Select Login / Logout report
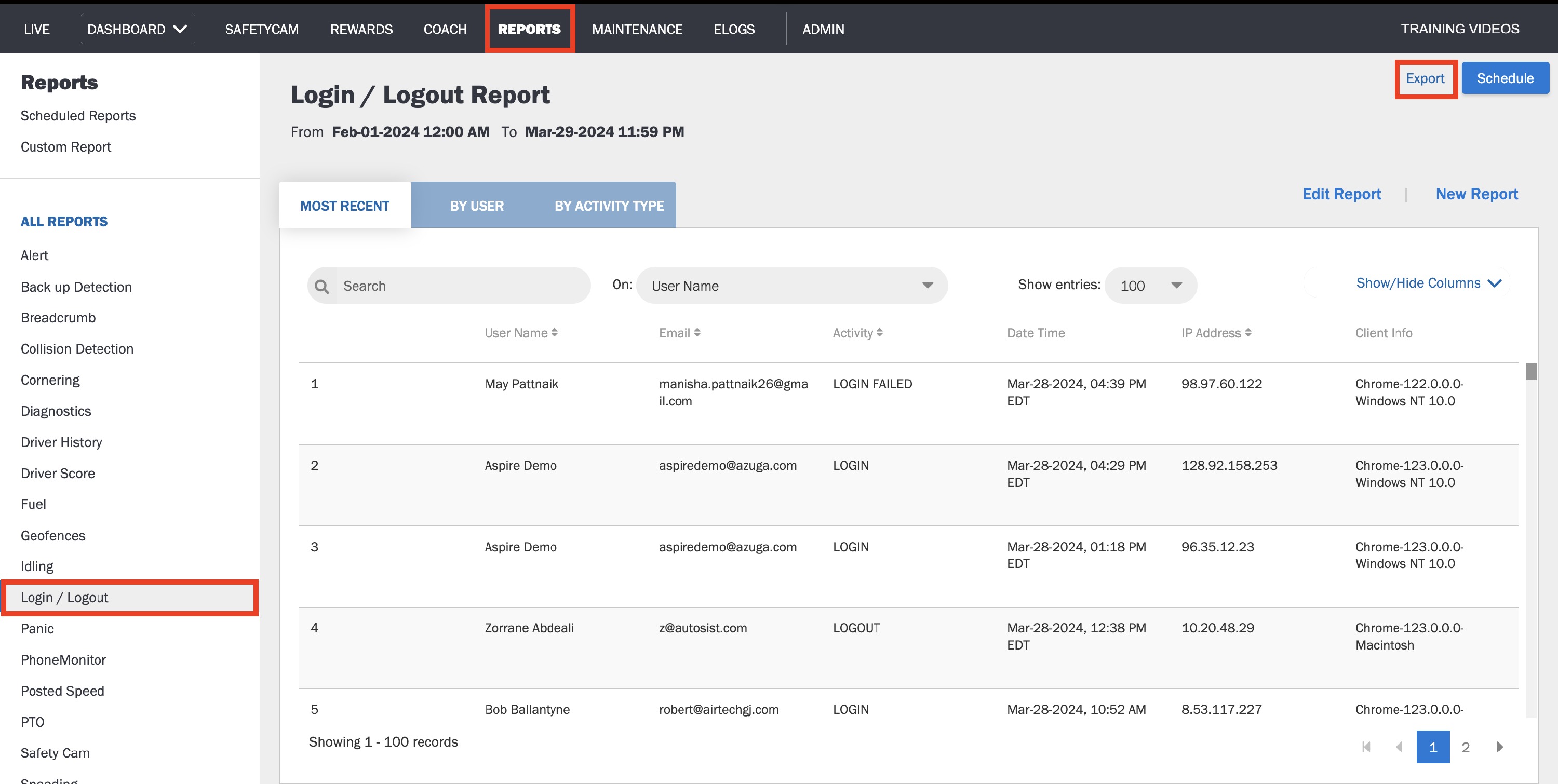Screen dimensions: 1558x784 (129, 598)
